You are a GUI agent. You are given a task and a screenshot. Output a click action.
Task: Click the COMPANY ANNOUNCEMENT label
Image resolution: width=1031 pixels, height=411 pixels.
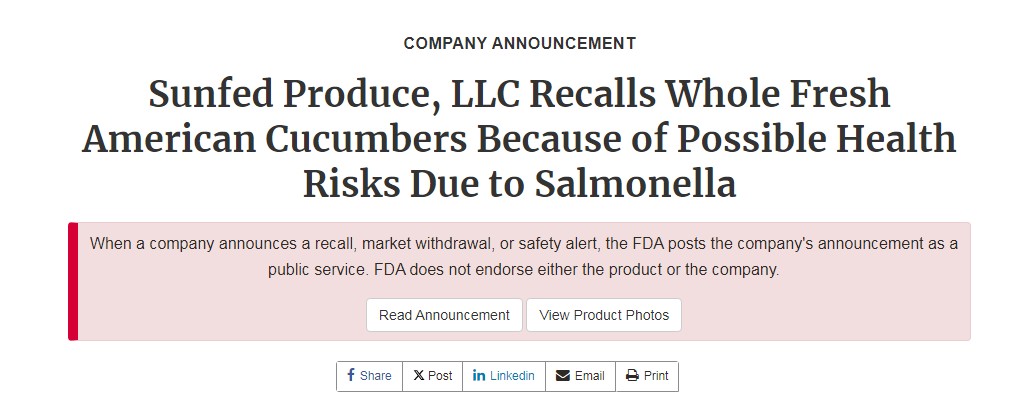(x=520, y=44)
